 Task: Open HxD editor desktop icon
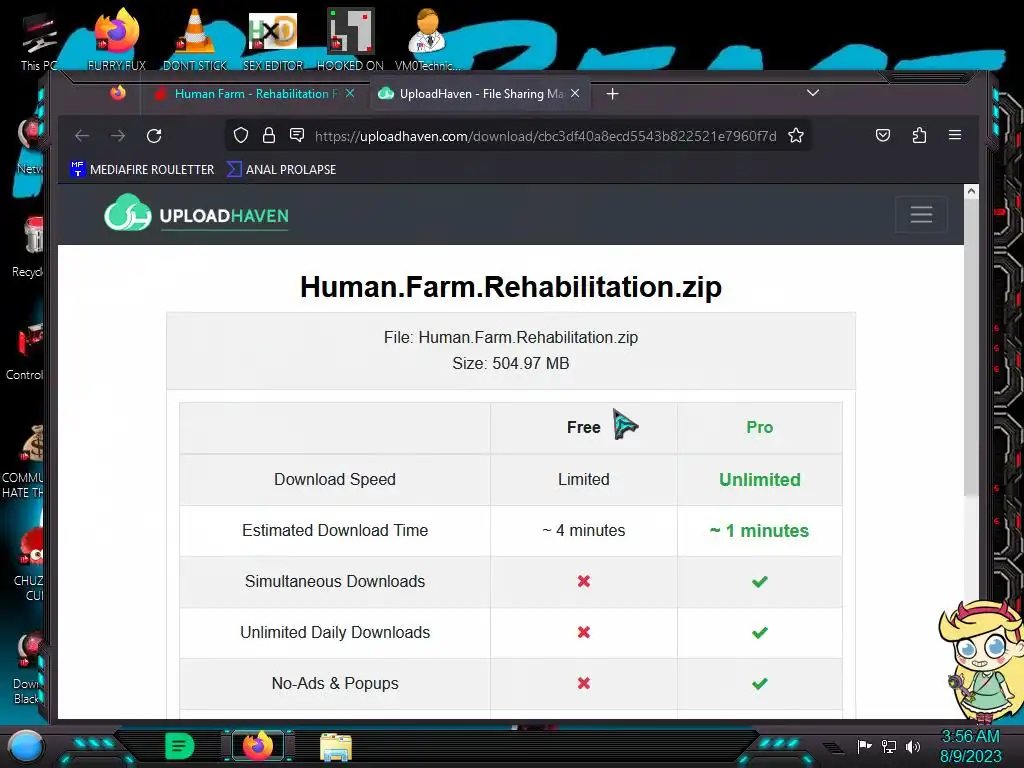[x=273, y=39]
